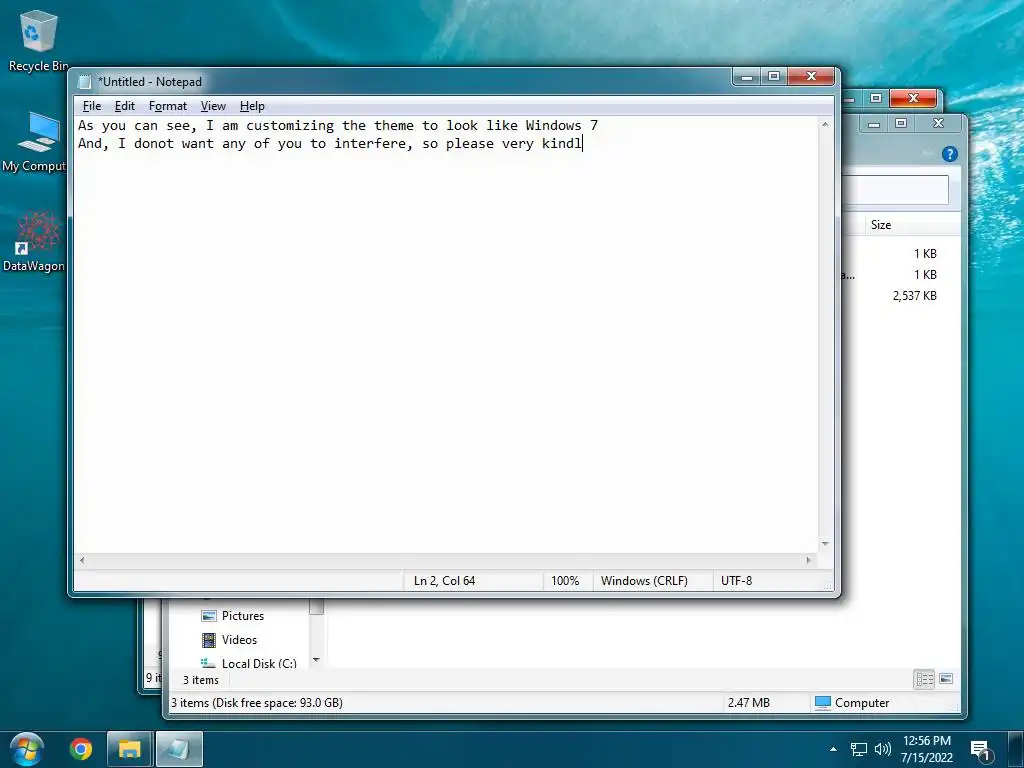Show the clock and calendar flyout
1024x768 pixels.
pos(927,749)
